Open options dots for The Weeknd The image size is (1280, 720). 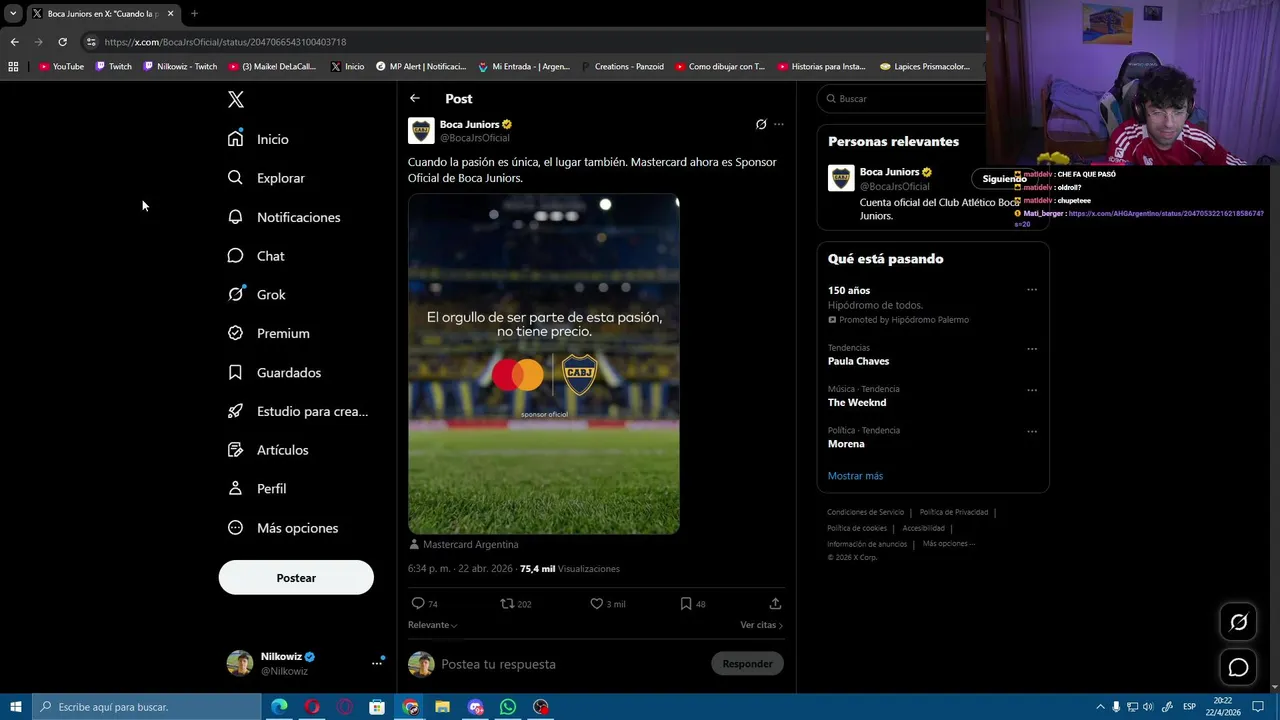coord(1032,390)
